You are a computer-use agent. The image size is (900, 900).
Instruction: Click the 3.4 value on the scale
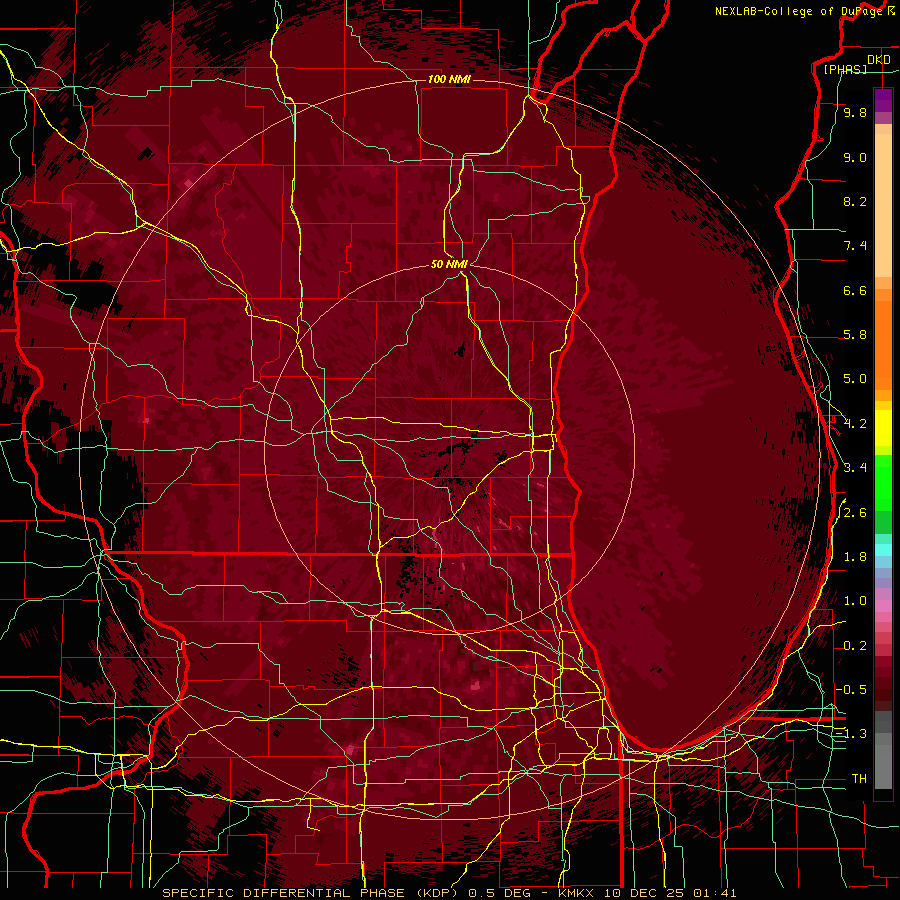pyautogui.click(x=855, y=468)
